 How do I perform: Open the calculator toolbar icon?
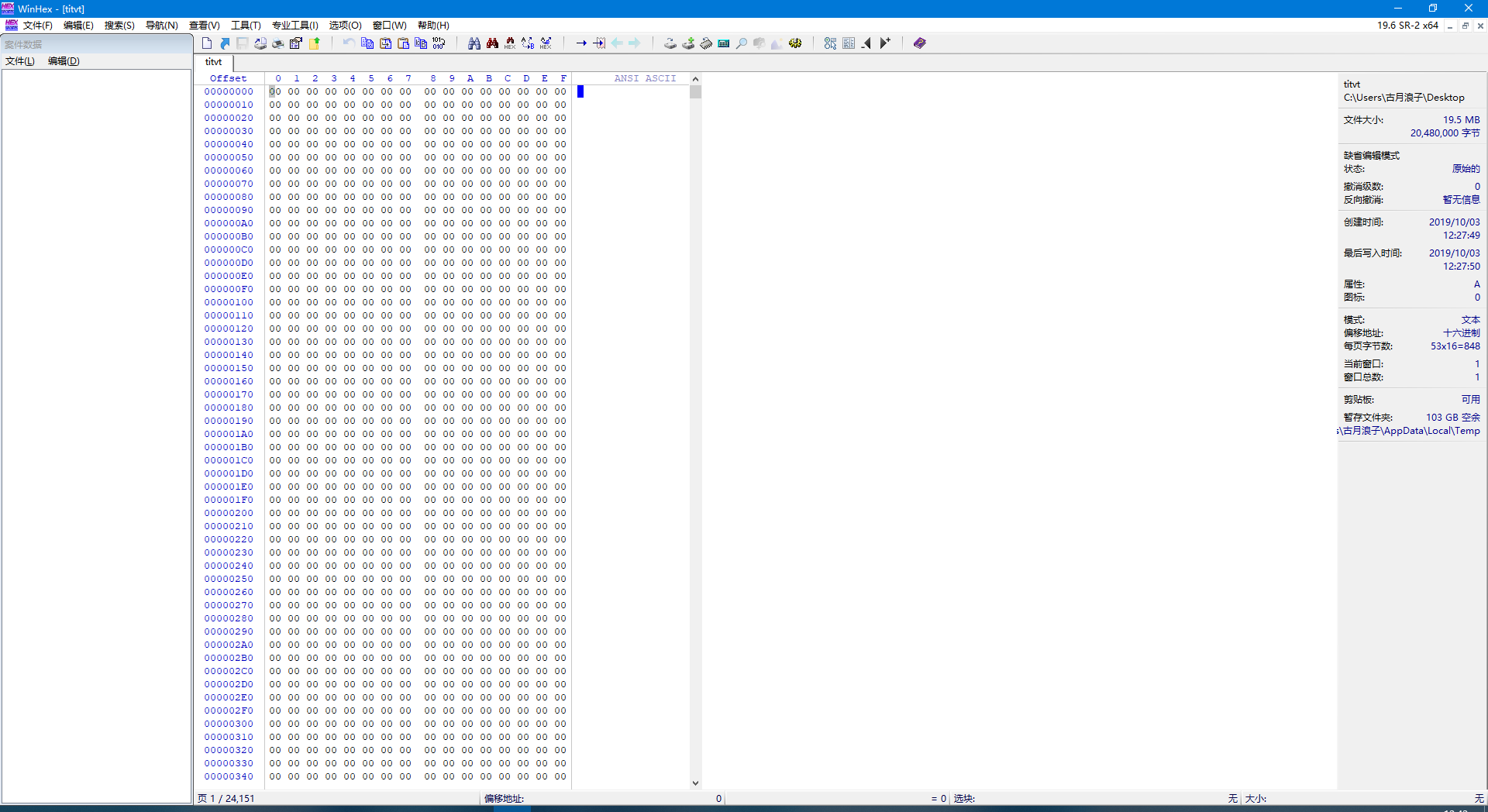(724, 43)
